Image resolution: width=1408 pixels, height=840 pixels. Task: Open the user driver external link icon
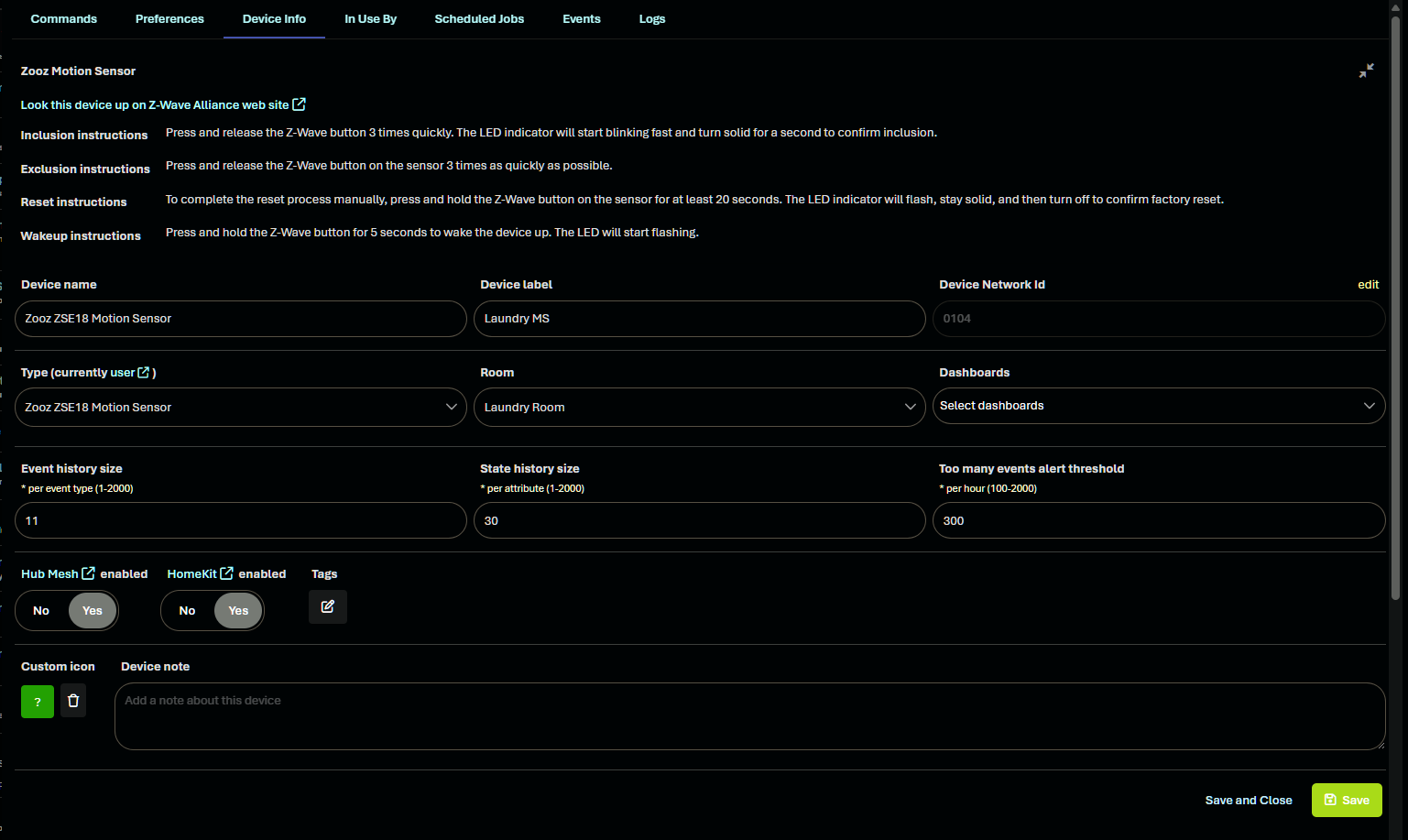tap(144, 372)
